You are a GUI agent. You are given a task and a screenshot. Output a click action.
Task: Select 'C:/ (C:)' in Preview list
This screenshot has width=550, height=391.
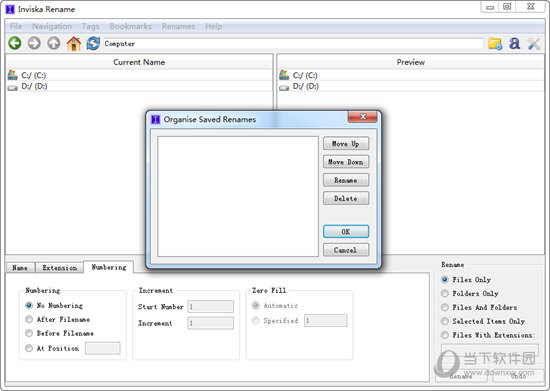tap(305, 75)
